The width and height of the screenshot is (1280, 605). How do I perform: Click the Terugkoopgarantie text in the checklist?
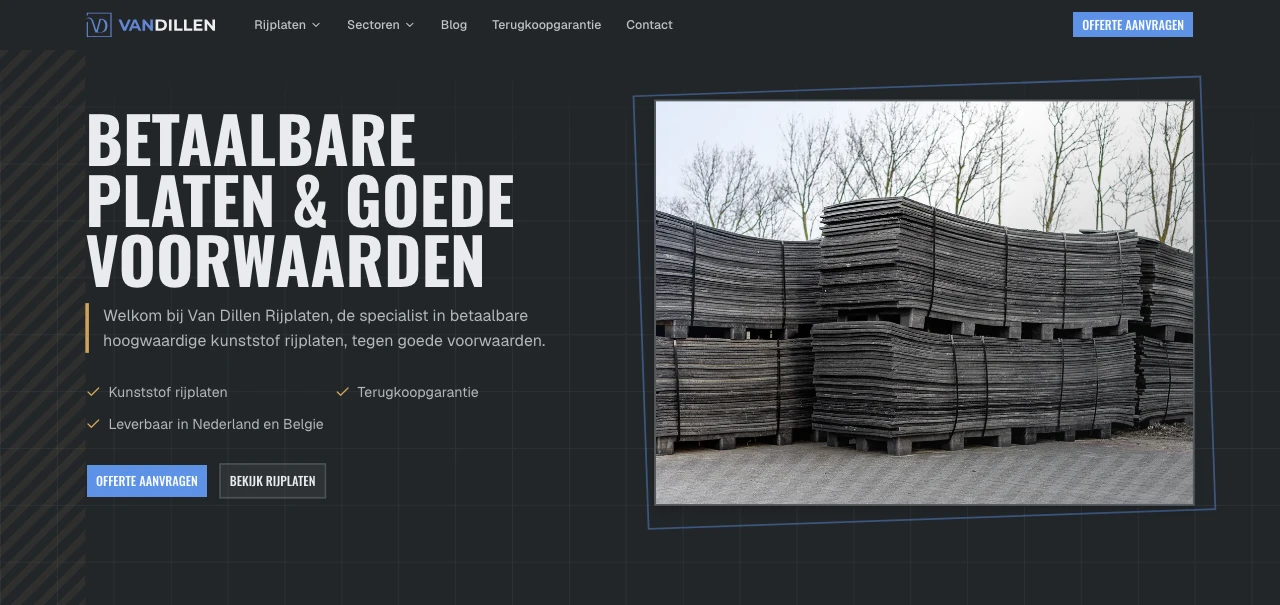pyautogui.click(x=418, y=392)
